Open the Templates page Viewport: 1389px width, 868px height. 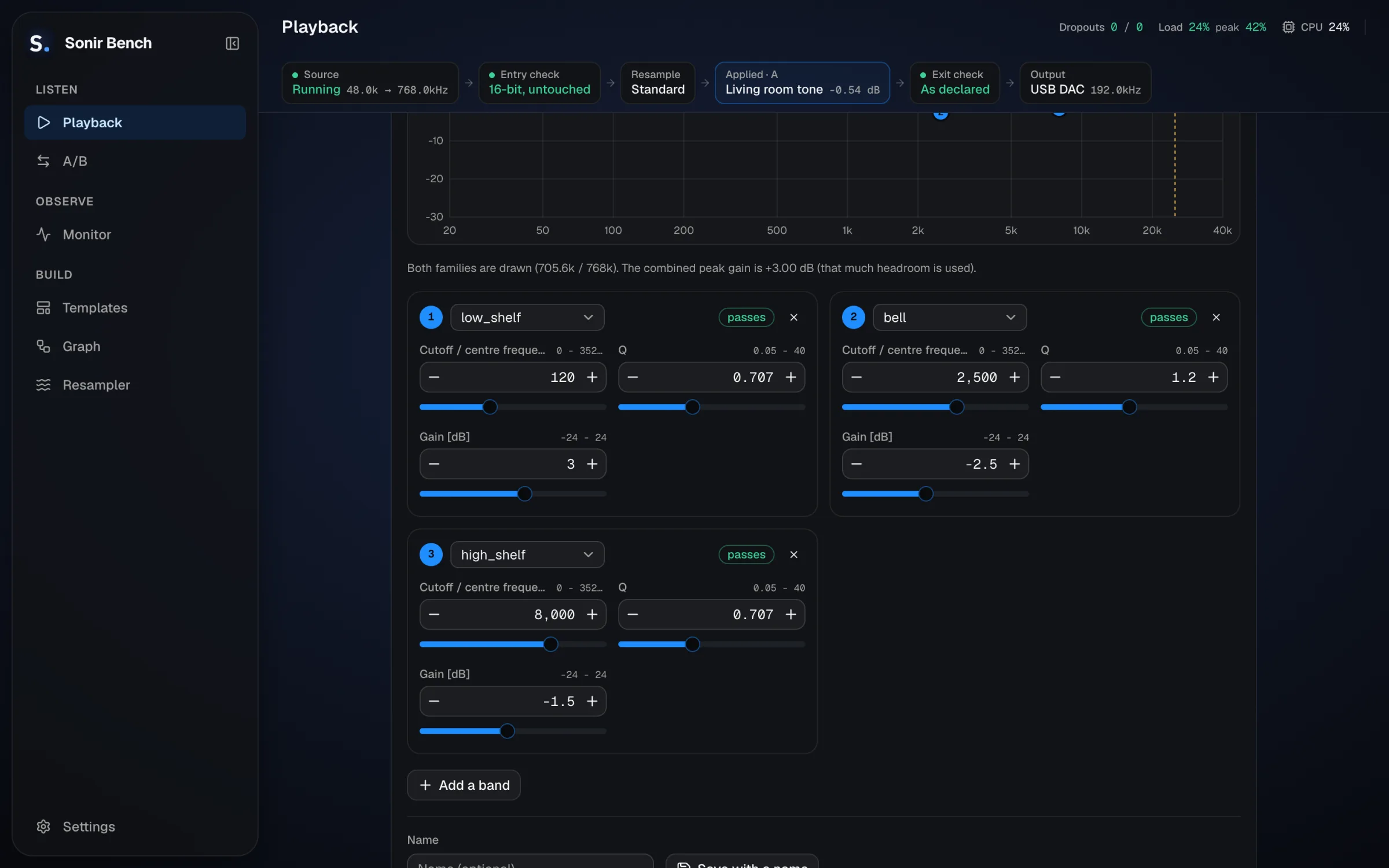pos(135,308)
